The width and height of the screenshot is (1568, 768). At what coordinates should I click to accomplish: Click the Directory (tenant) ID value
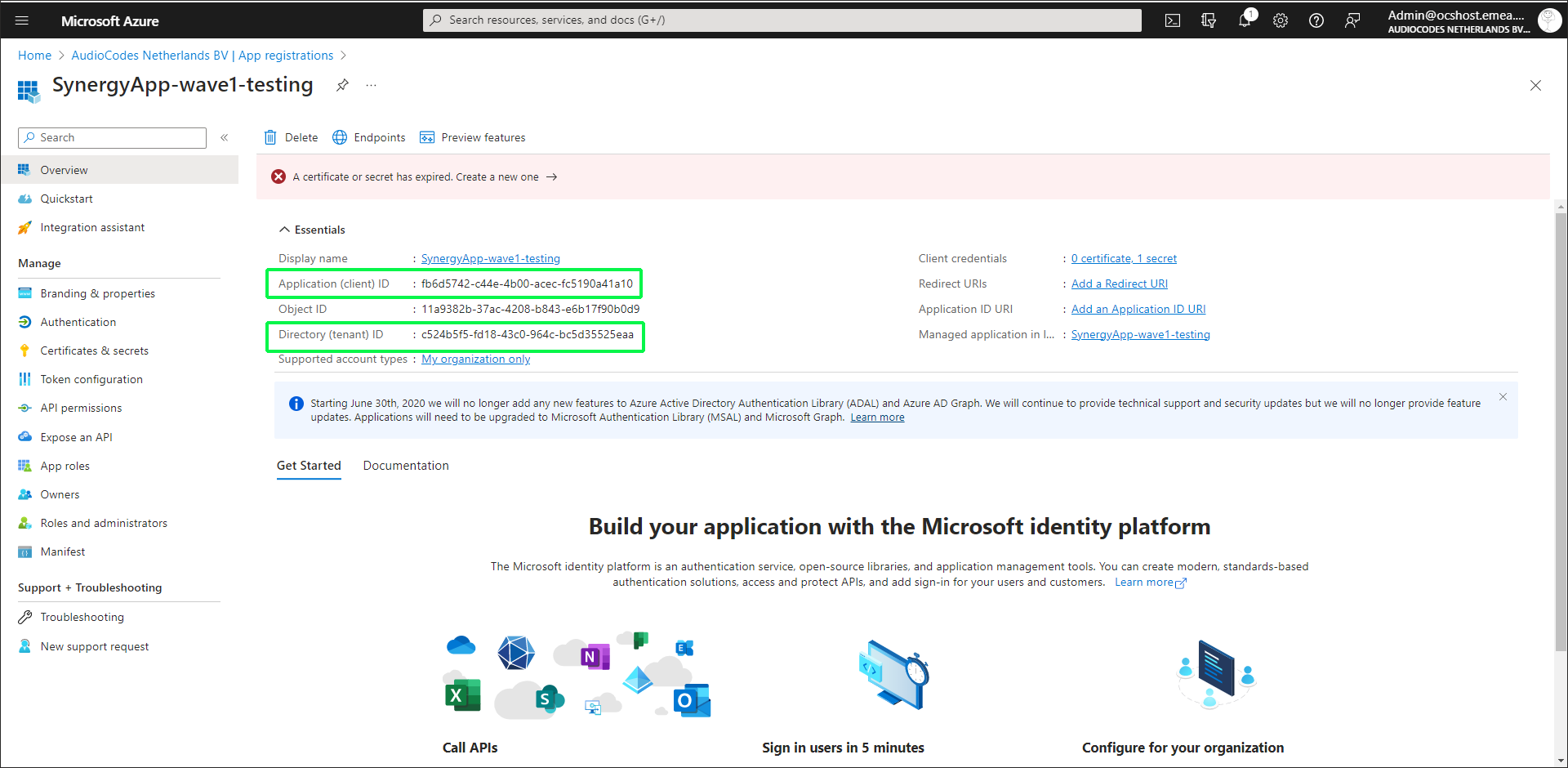click(x=528, y=334)
